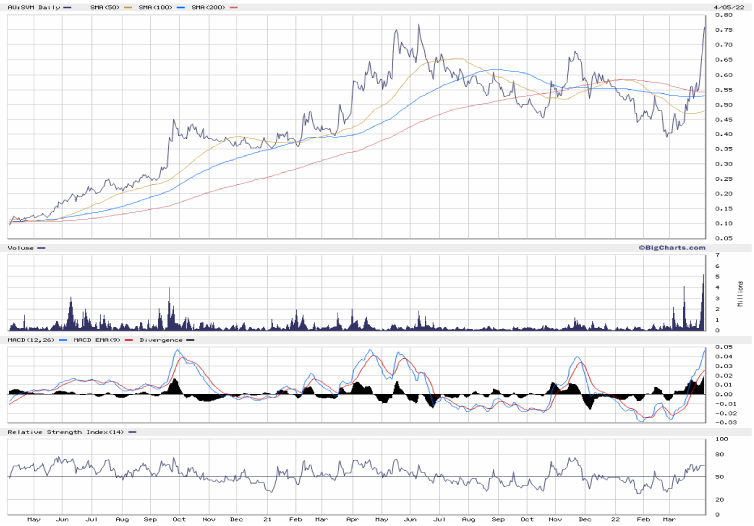Viewport: 754px width, 526px height.
Task: Click the May label on time axis
Action: pyautogui.click(x=33, y=520)
